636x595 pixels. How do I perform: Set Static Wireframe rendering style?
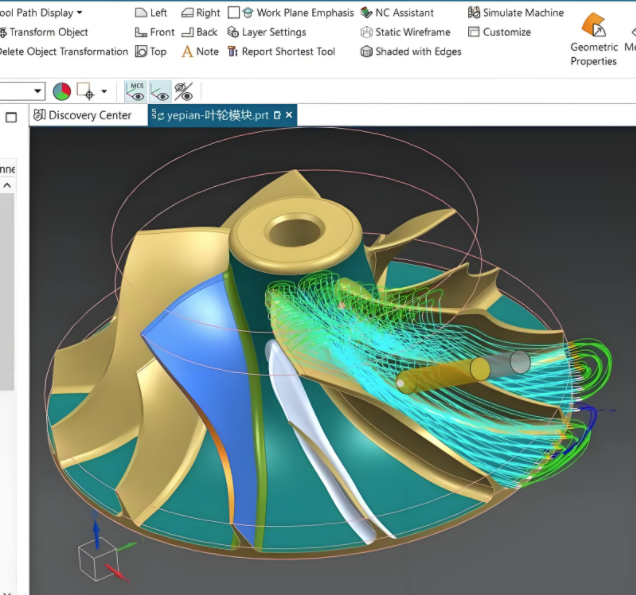(x=405, y=32)
